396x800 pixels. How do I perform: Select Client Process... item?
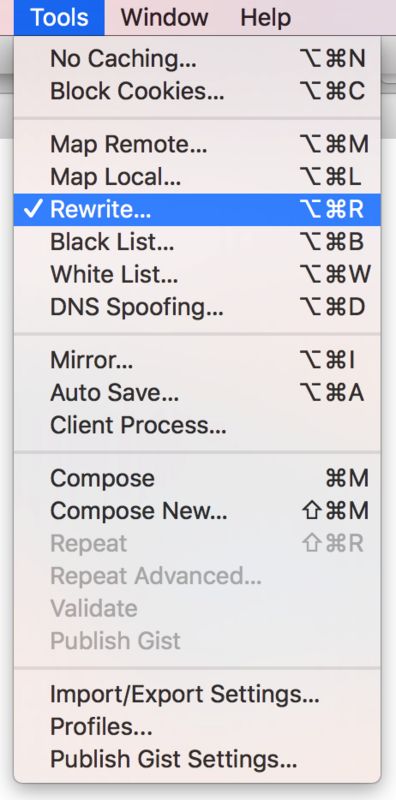[x=197, y=426]
